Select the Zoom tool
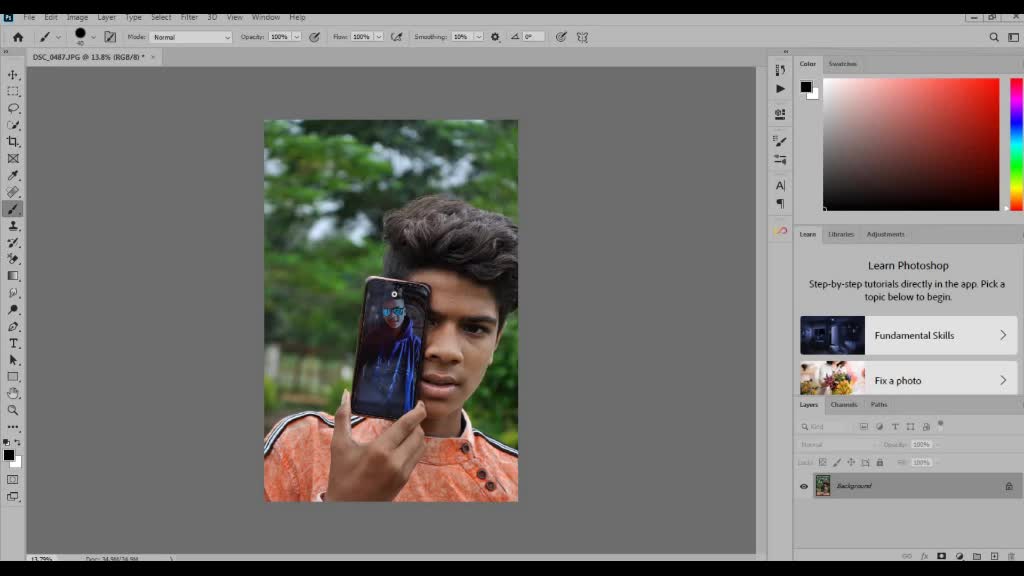The image size is (1024, 576). [x=13, y=410]
